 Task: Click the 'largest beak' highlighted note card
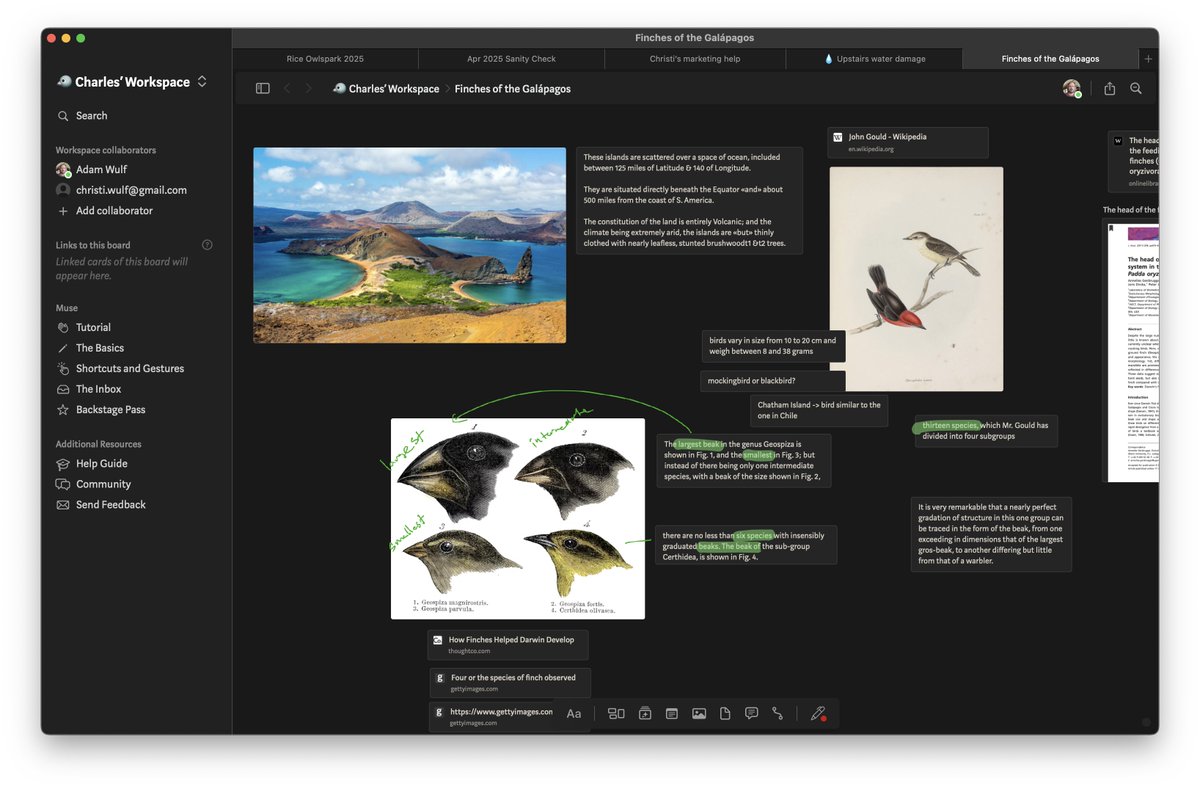[746, 460]
